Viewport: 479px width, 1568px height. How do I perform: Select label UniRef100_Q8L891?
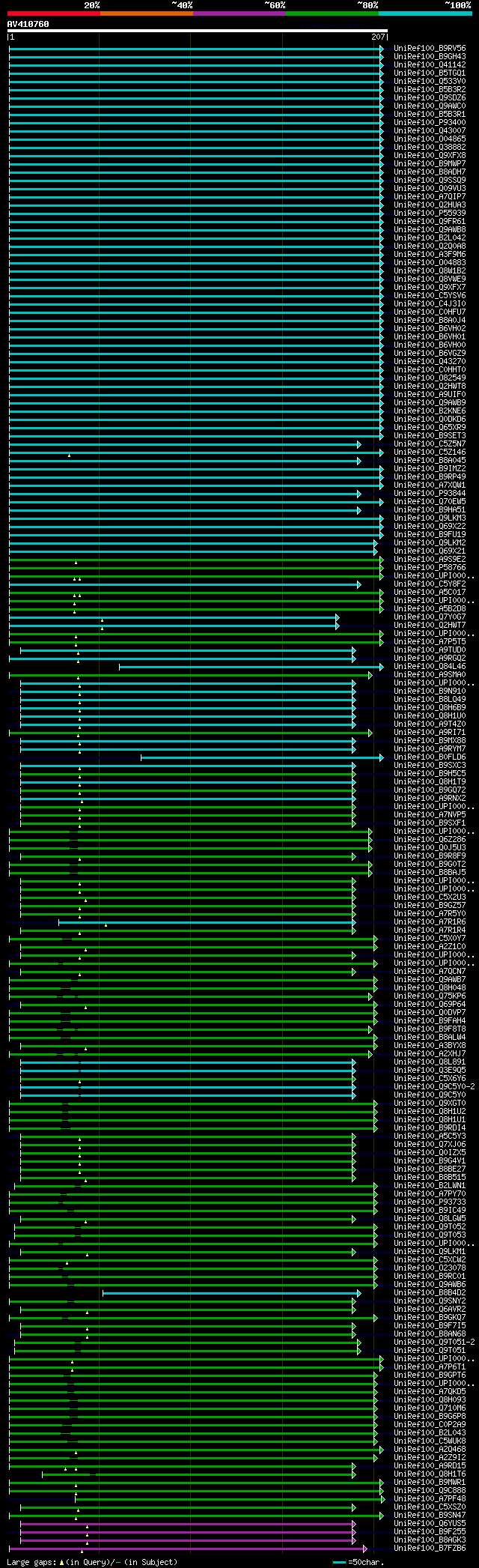pos(430,1062)
